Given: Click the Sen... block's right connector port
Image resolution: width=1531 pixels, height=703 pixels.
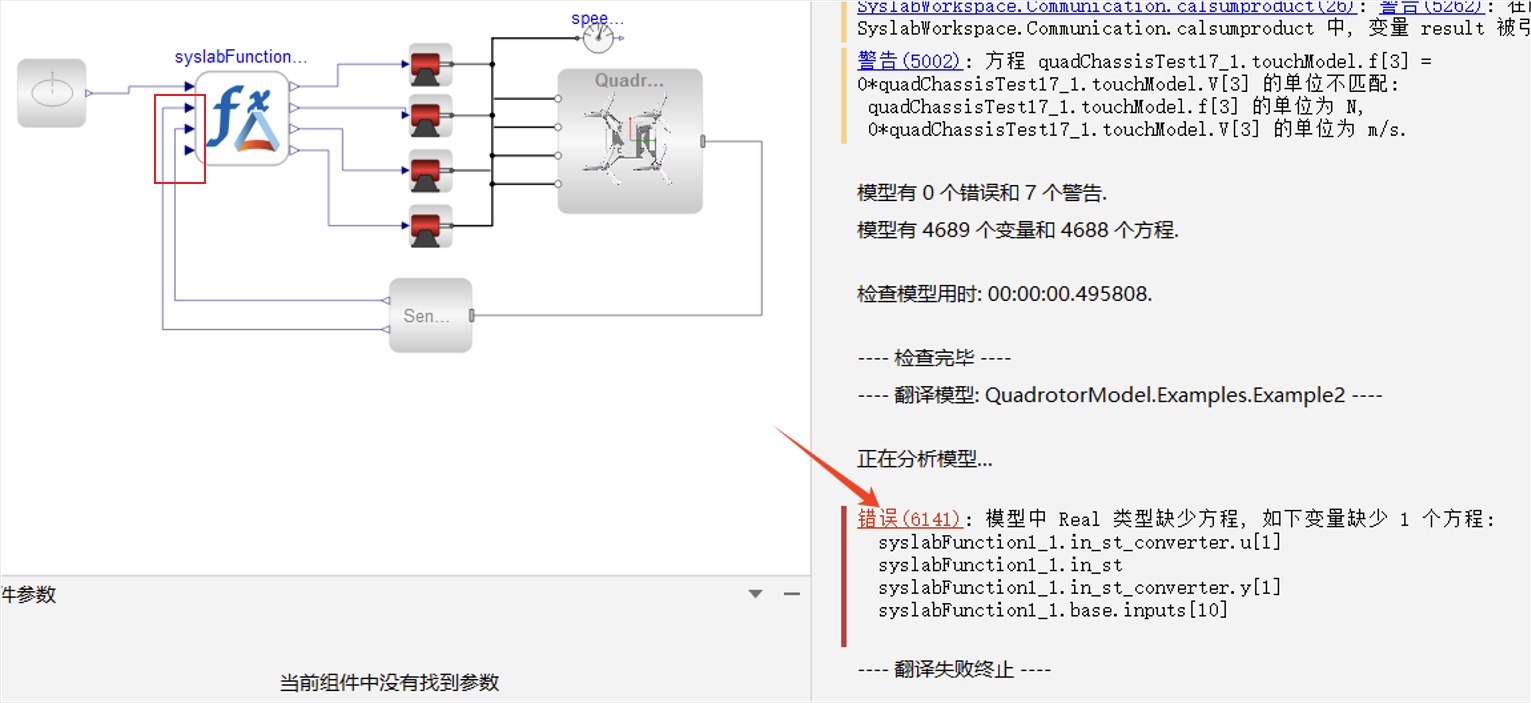Looking at the screenshot, I should point(472,316).
